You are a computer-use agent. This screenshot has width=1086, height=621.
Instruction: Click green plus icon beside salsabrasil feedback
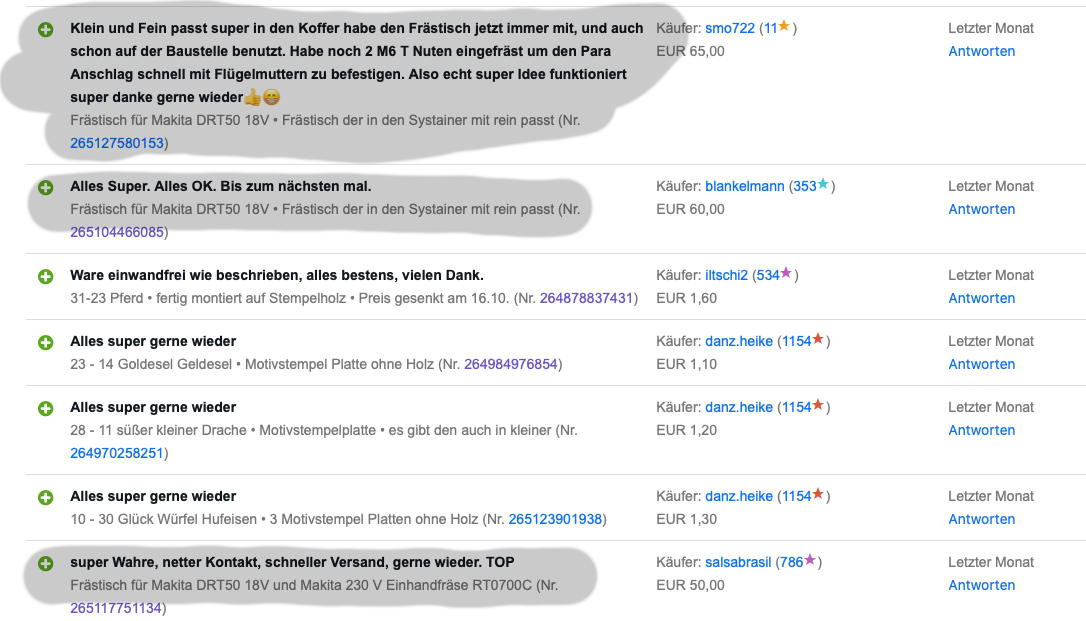tap(46, 563)
